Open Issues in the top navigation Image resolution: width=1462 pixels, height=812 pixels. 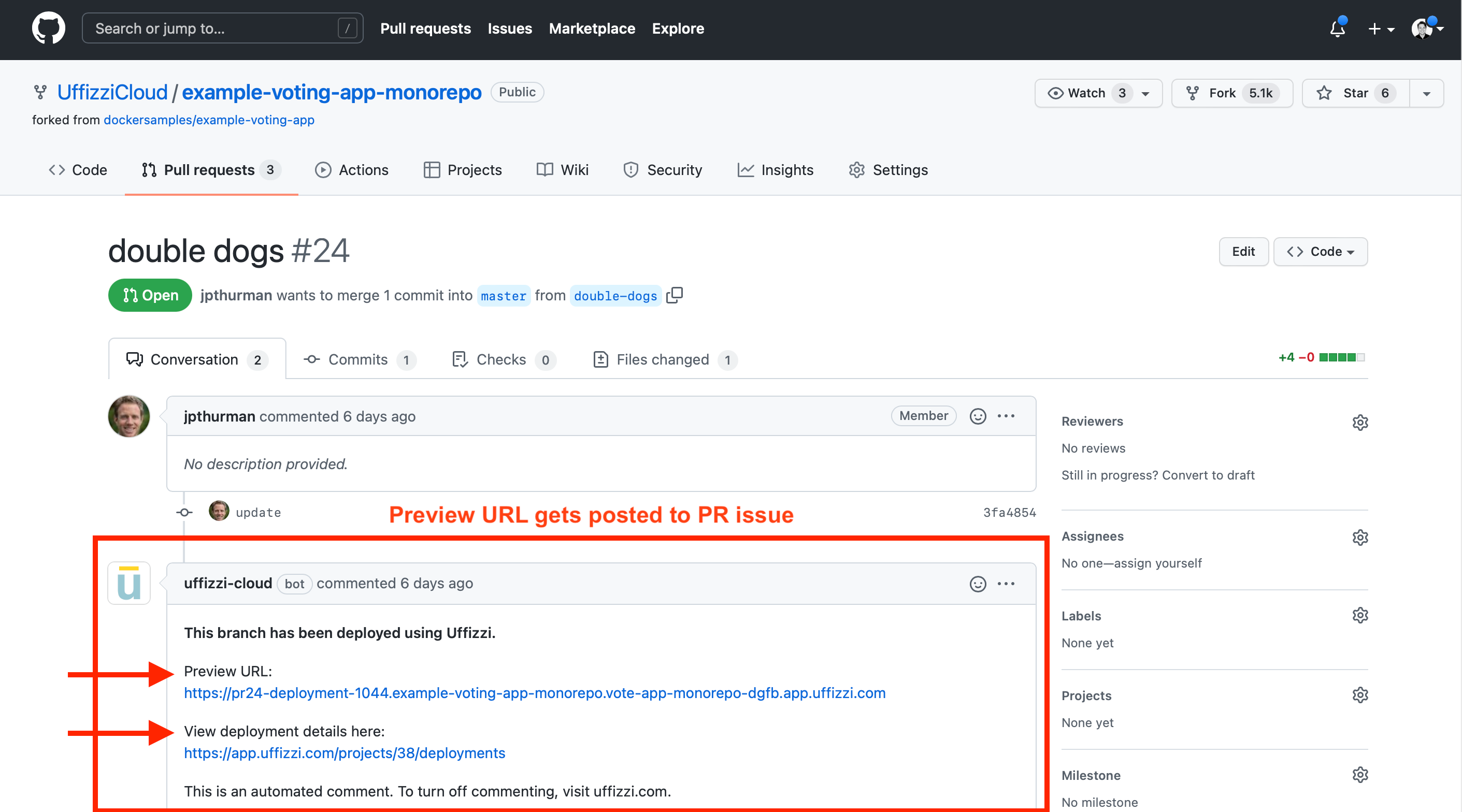pos(510,28)
